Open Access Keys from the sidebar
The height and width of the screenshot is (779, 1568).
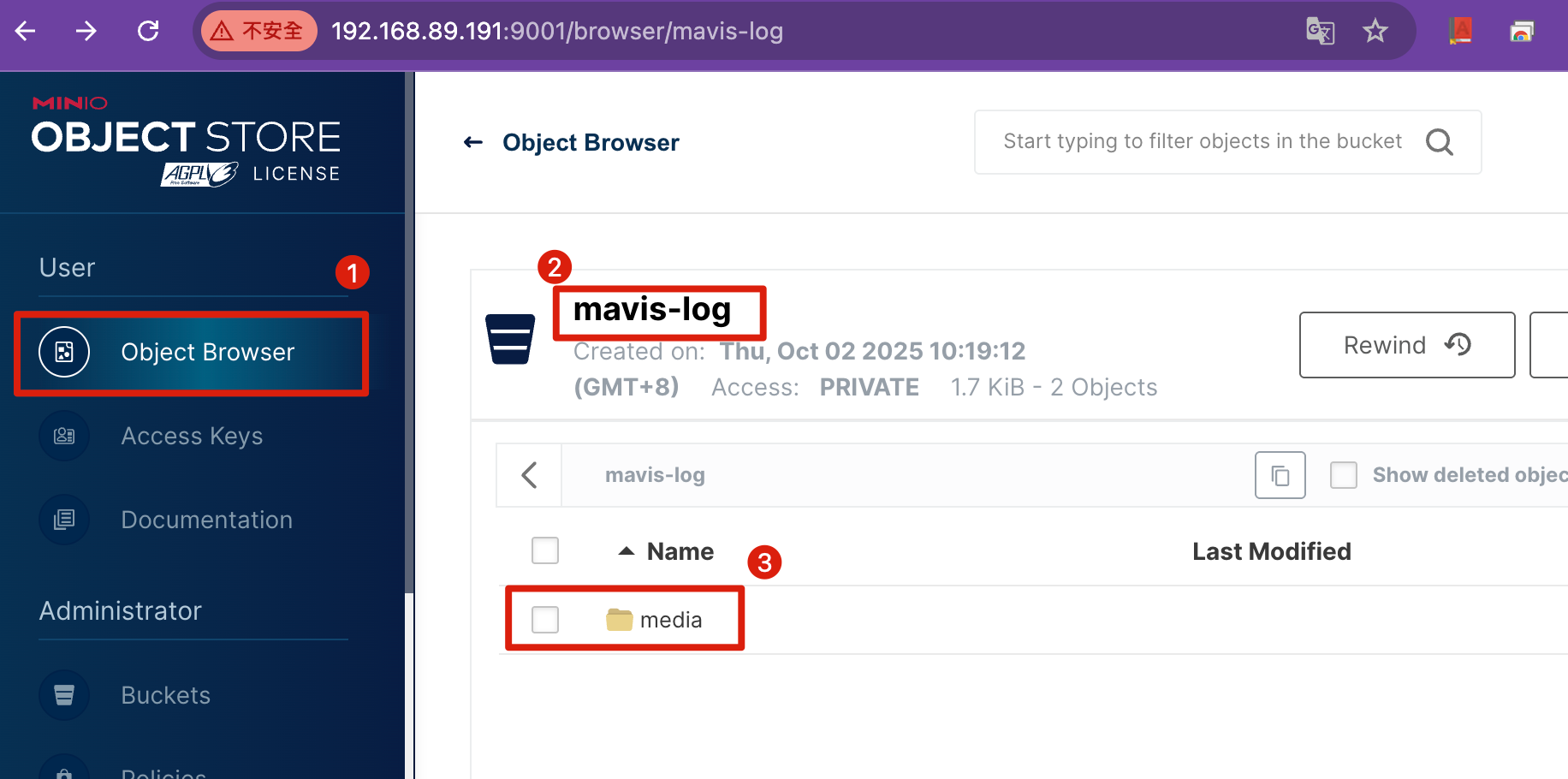[192, 437]
